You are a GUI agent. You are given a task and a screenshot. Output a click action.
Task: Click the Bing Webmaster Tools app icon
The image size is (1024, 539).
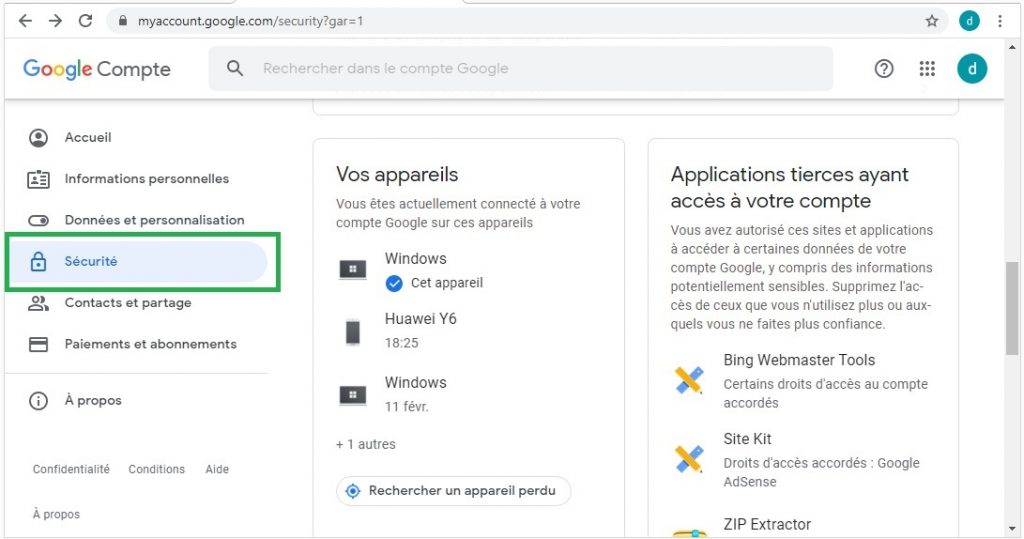[689, 380]
